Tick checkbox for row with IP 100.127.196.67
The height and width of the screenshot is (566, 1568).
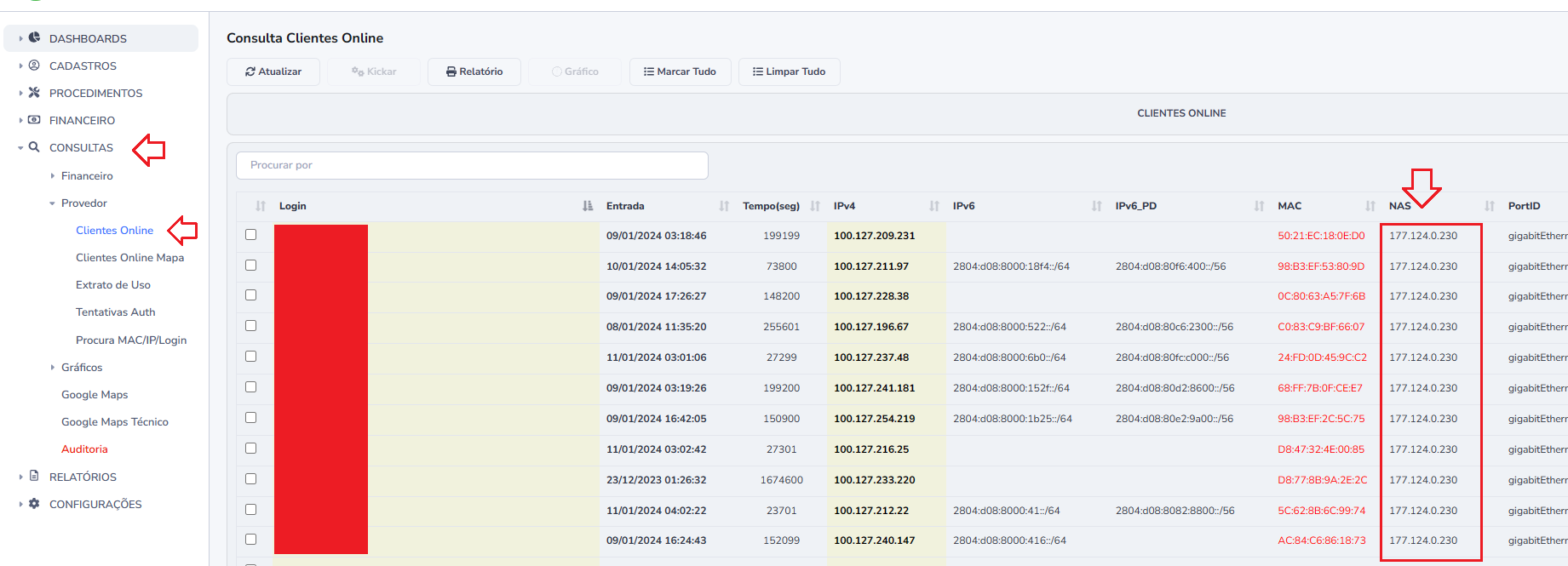click(250, 326)
